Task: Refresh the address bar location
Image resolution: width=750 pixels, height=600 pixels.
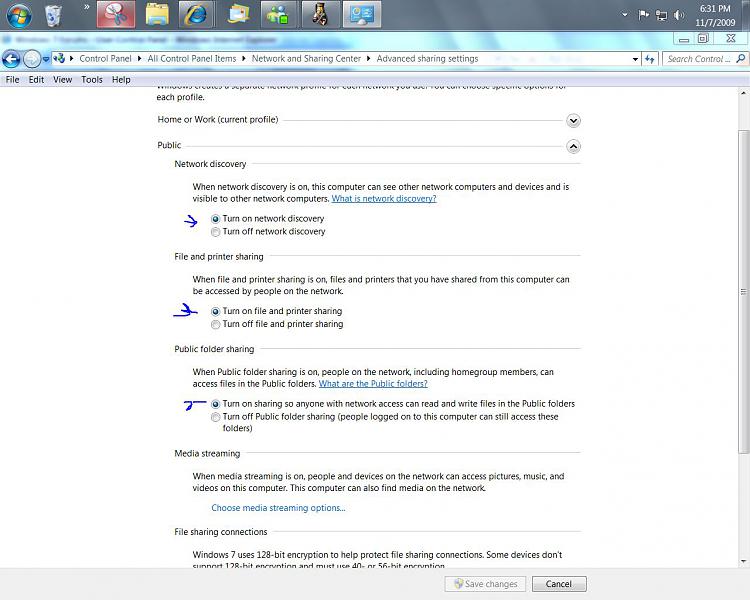Action: (650, 59)
